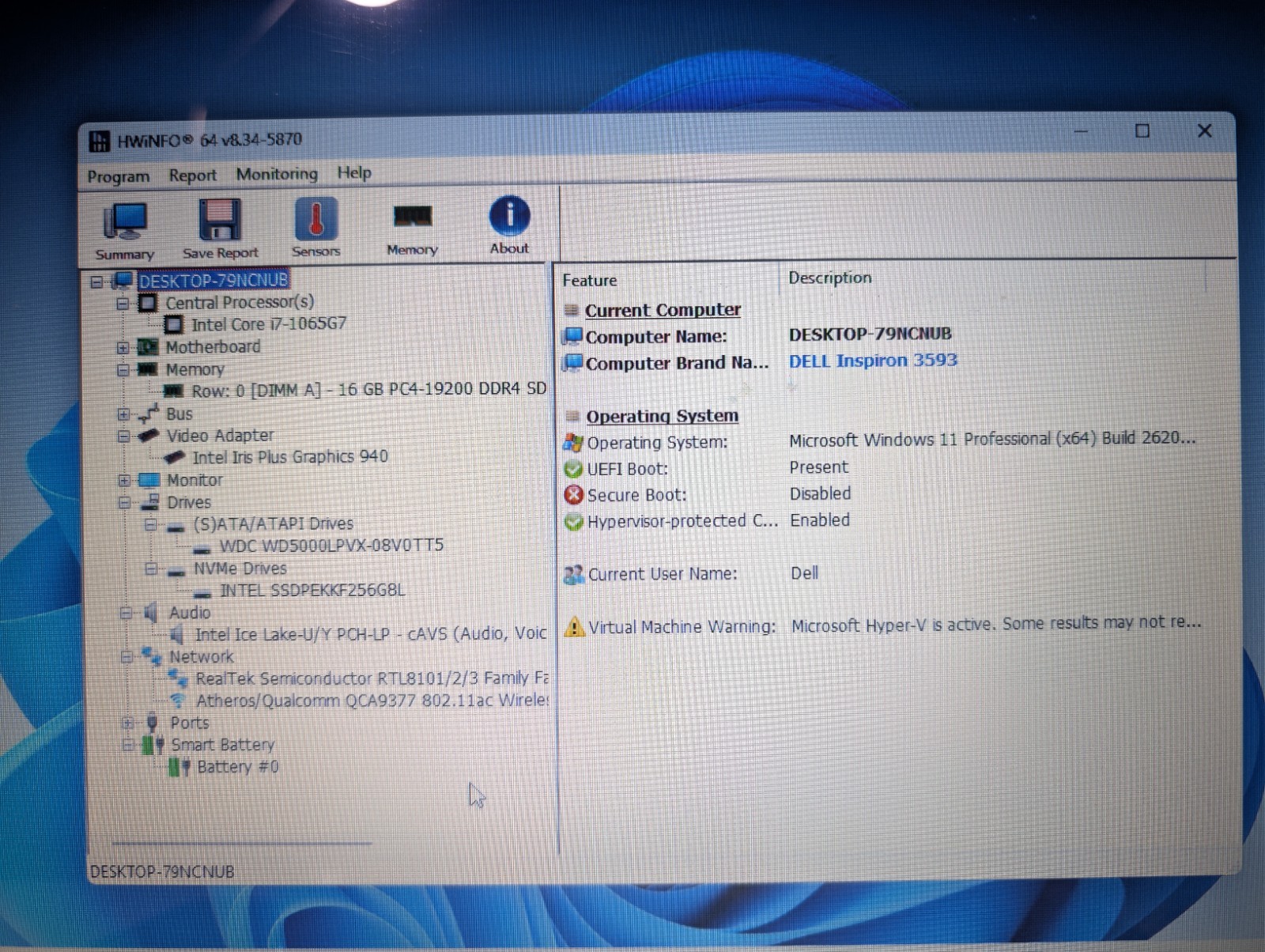
Task: Collapse the Central Processor(s) node
Action: point(123,304)
